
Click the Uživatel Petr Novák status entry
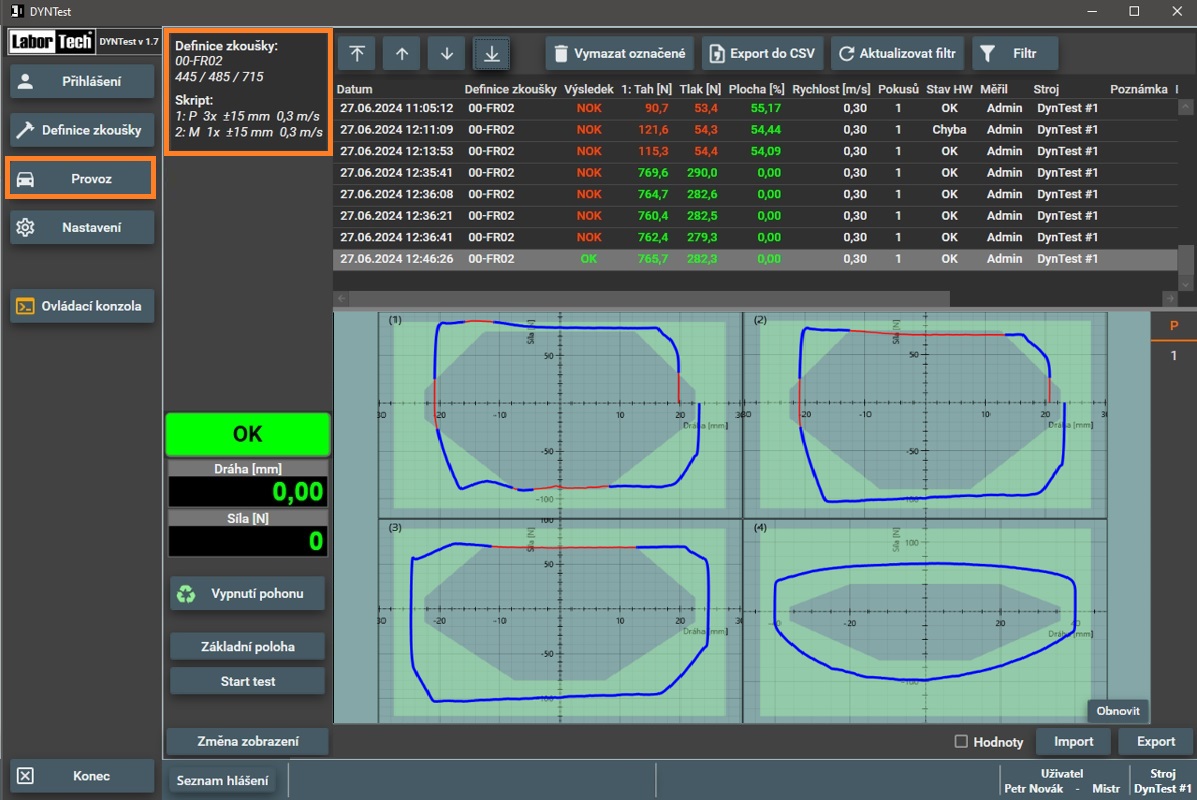1061,781
